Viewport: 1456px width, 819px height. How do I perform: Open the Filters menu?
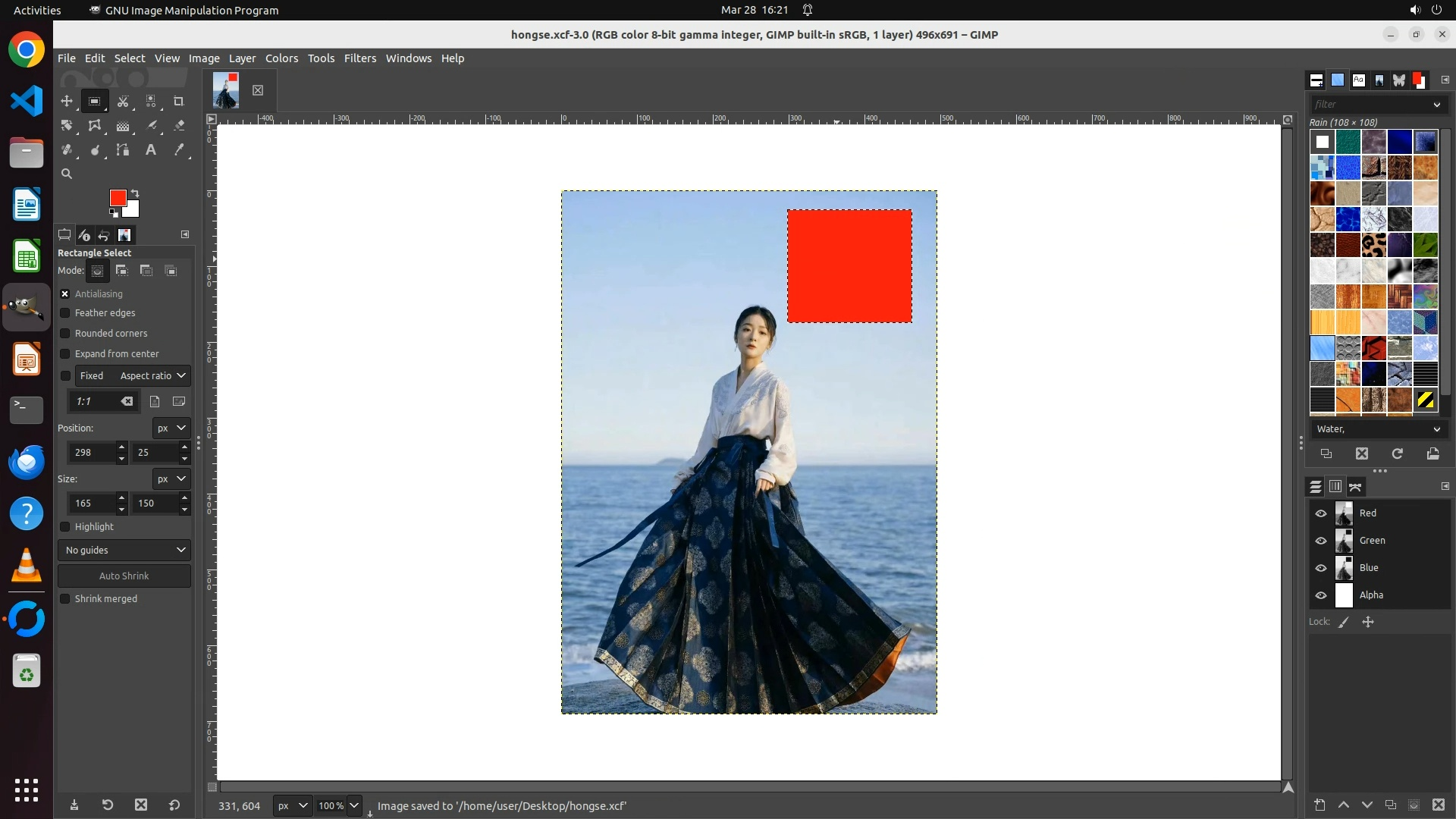(359, 58)
